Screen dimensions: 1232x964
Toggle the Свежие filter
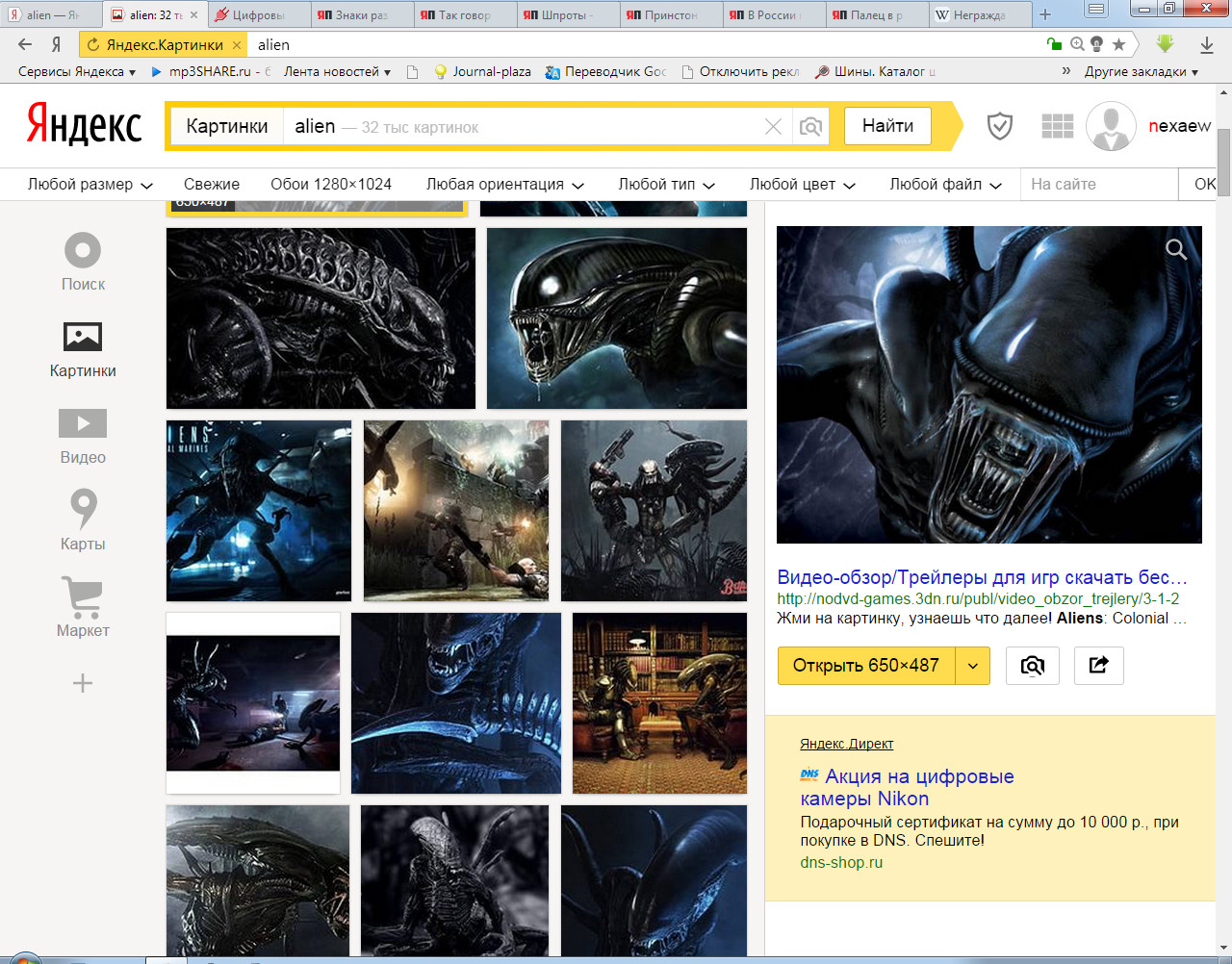click(212, 184)
